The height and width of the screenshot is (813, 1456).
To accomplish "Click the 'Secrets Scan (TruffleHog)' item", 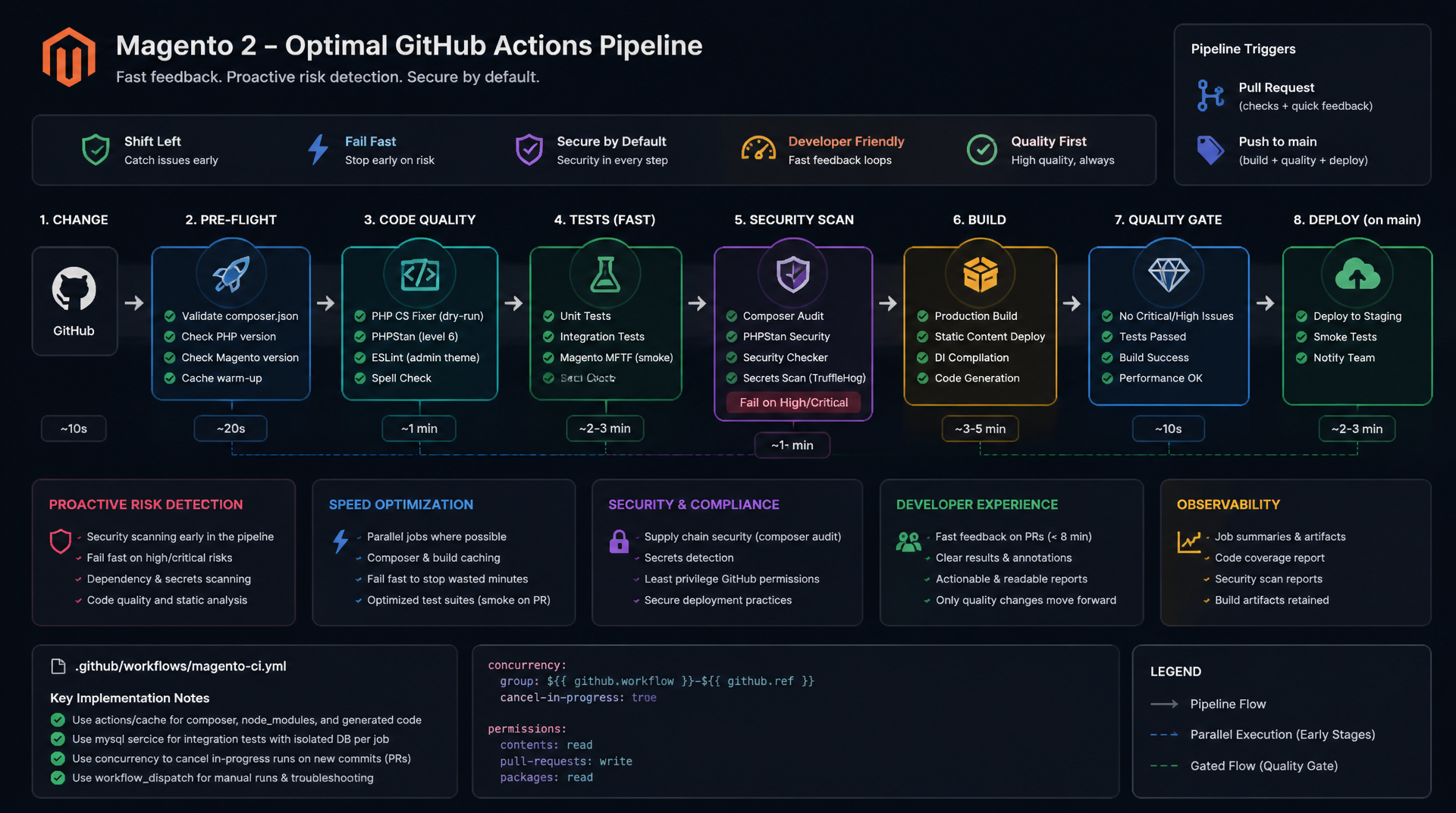I will 804,378.
